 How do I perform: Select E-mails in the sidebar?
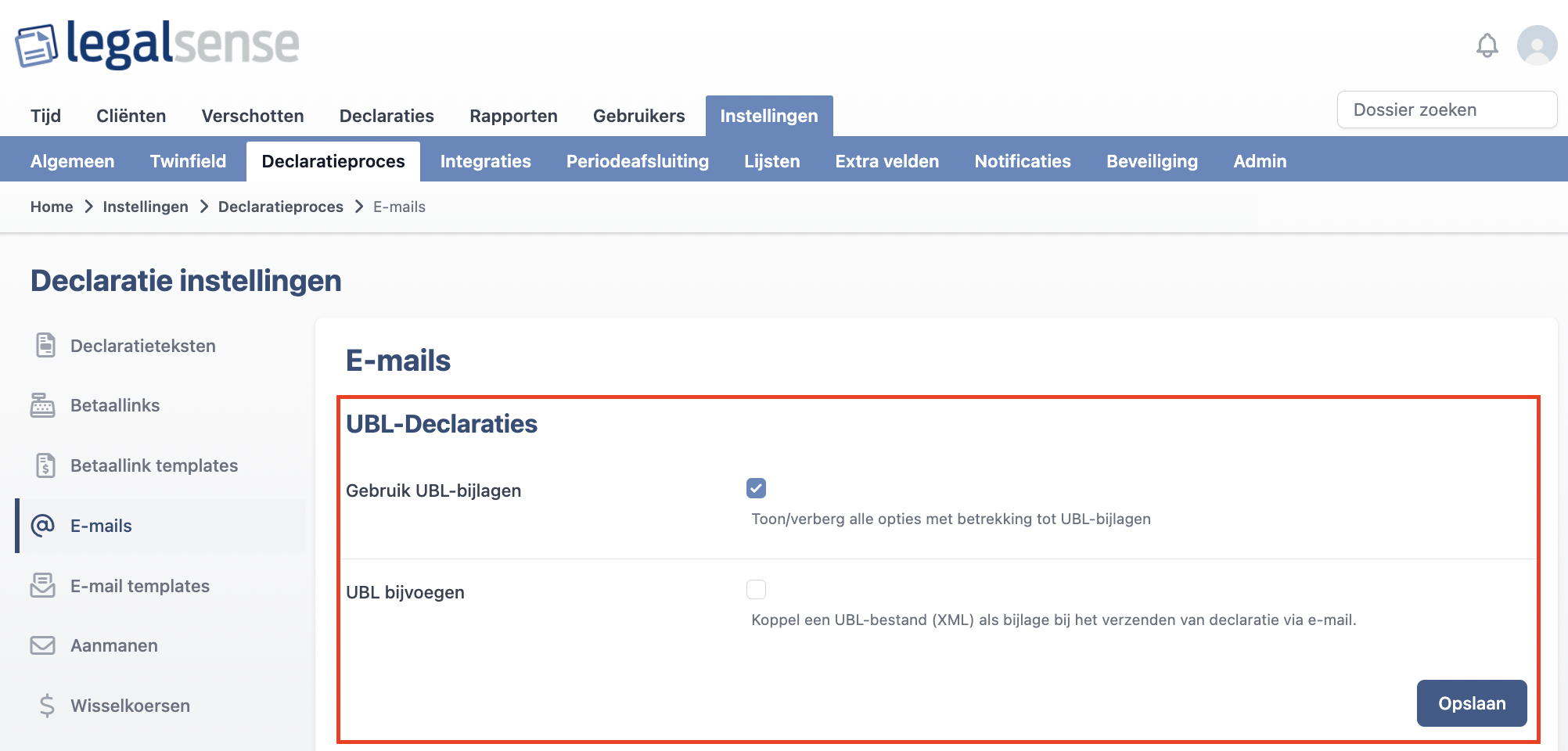tap(160, 526)
